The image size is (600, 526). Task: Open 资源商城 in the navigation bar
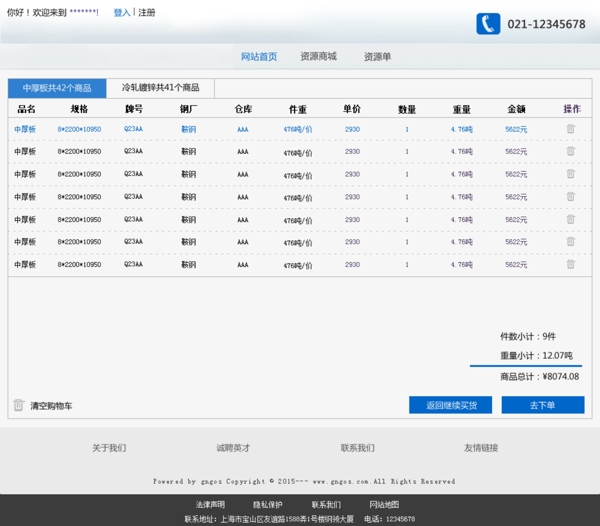(x=318, y=57)
